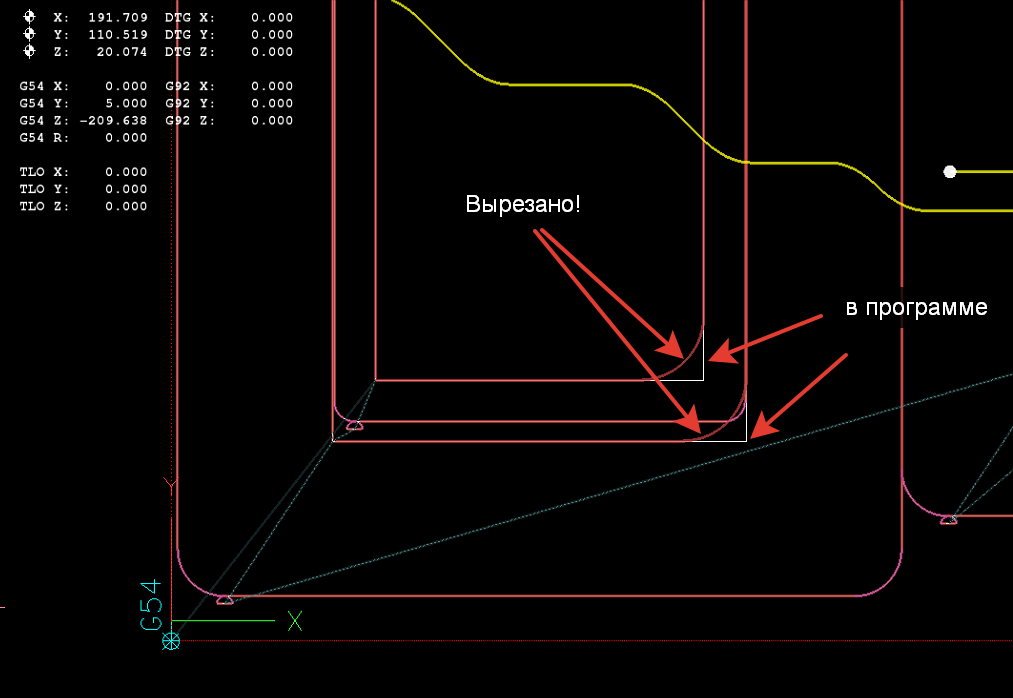The width and height of the screenshot is (1013, 698).
Task: Click the DTG Y value
Action: 272,34
